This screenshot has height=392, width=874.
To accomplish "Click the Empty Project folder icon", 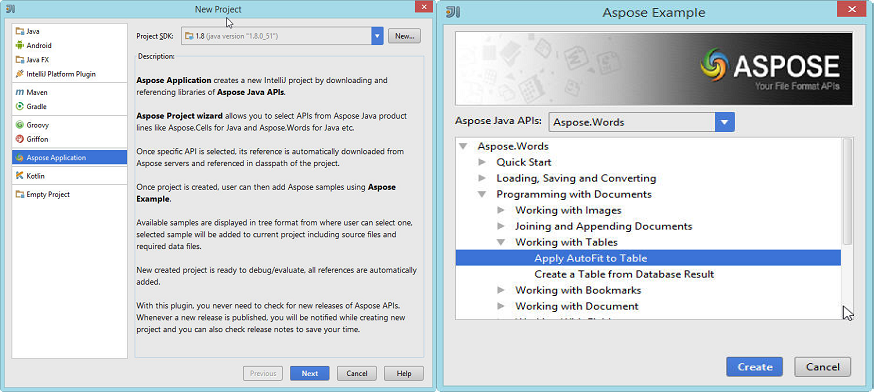I will pyautogui.click(x=20, y=195).
